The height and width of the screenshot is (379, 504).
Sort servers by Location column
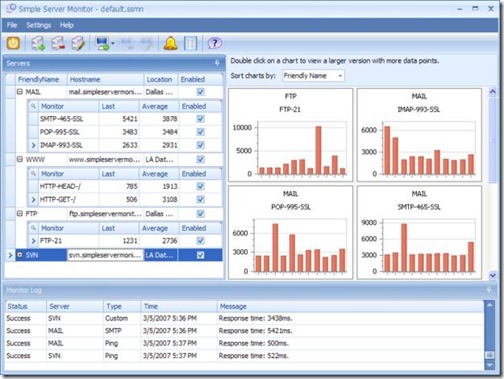[161, 79]
